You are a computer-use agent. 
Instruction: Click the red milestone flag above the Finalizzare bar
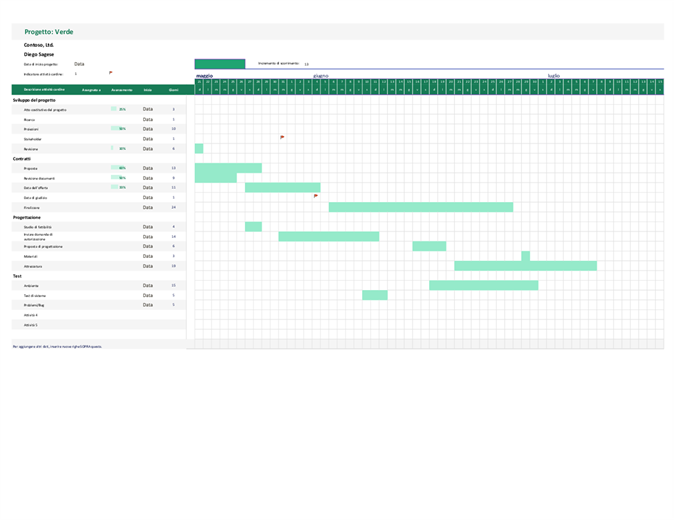316,196
